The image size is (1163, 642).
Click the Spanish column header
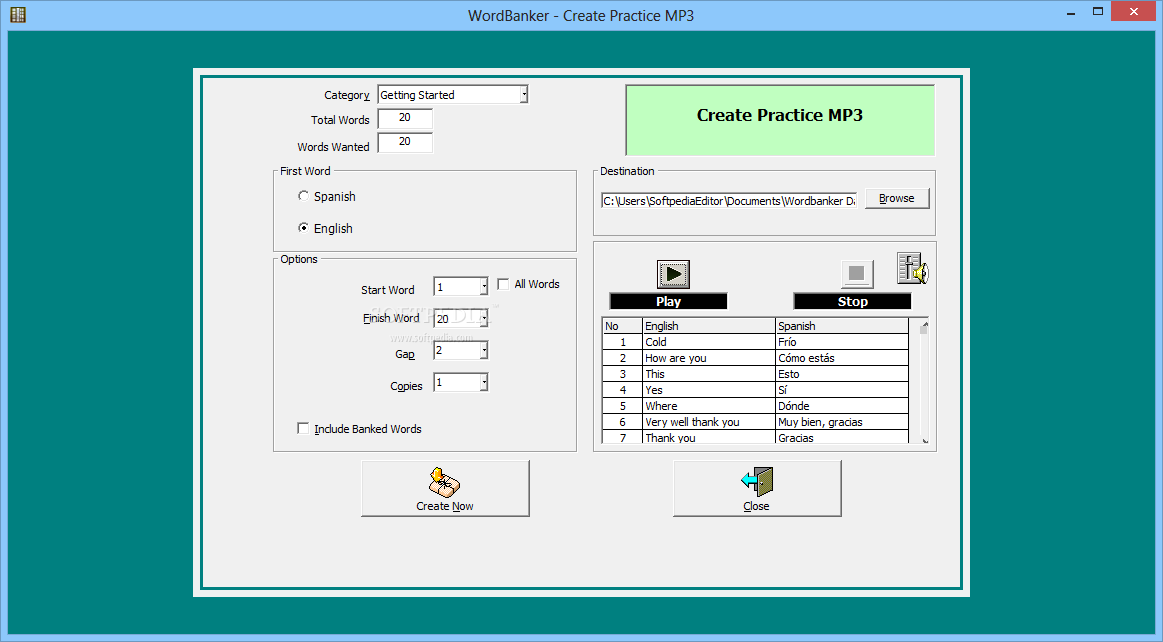(x=842, y=325)
